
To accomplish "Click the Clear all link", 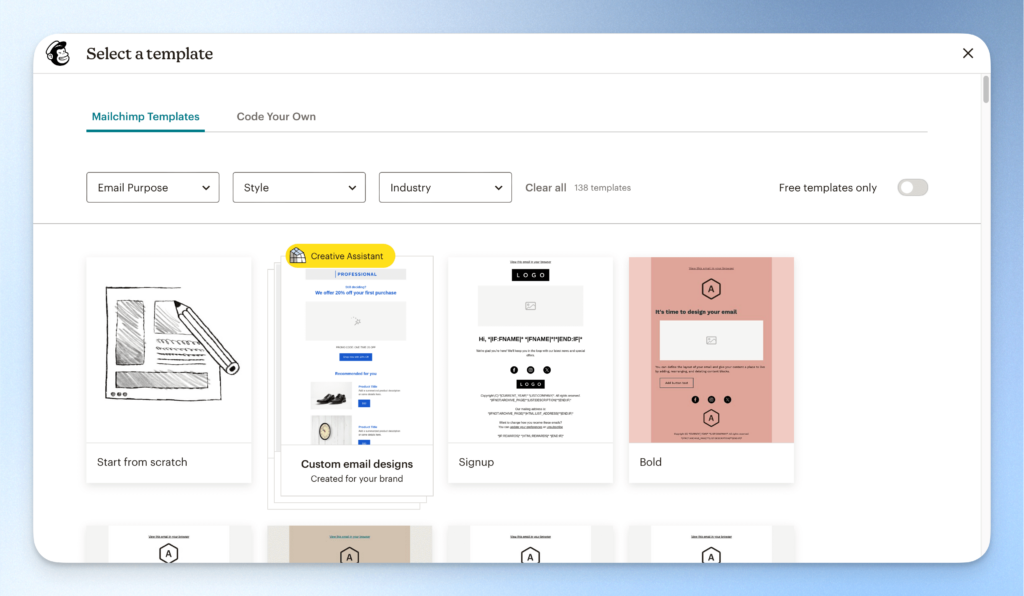I will coord(545,187).
